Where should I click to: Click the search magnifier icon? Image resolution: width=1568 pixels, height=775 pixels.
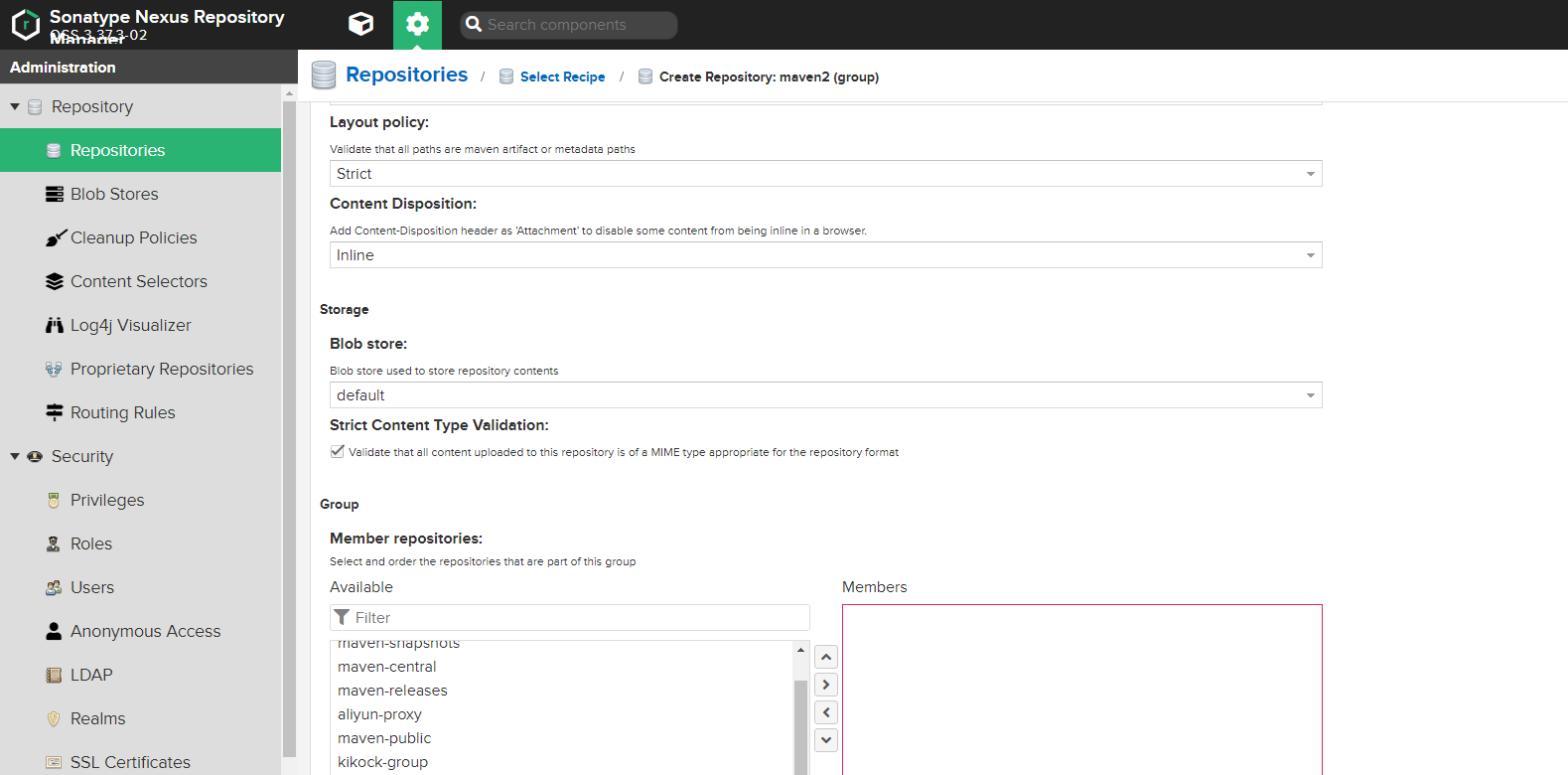[474, 24]
